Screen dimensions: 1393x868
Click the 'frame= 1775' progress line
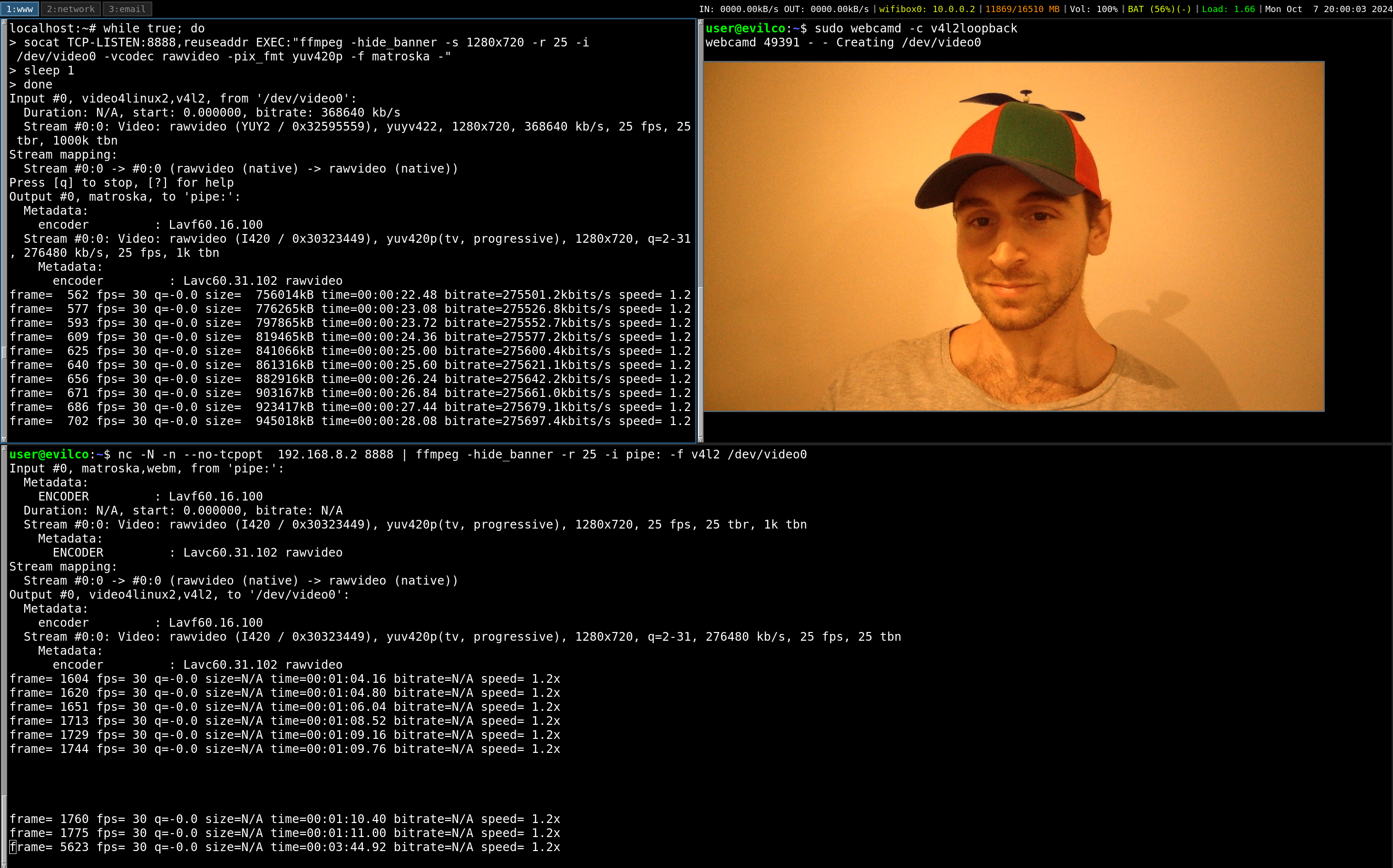coord(284,834)
